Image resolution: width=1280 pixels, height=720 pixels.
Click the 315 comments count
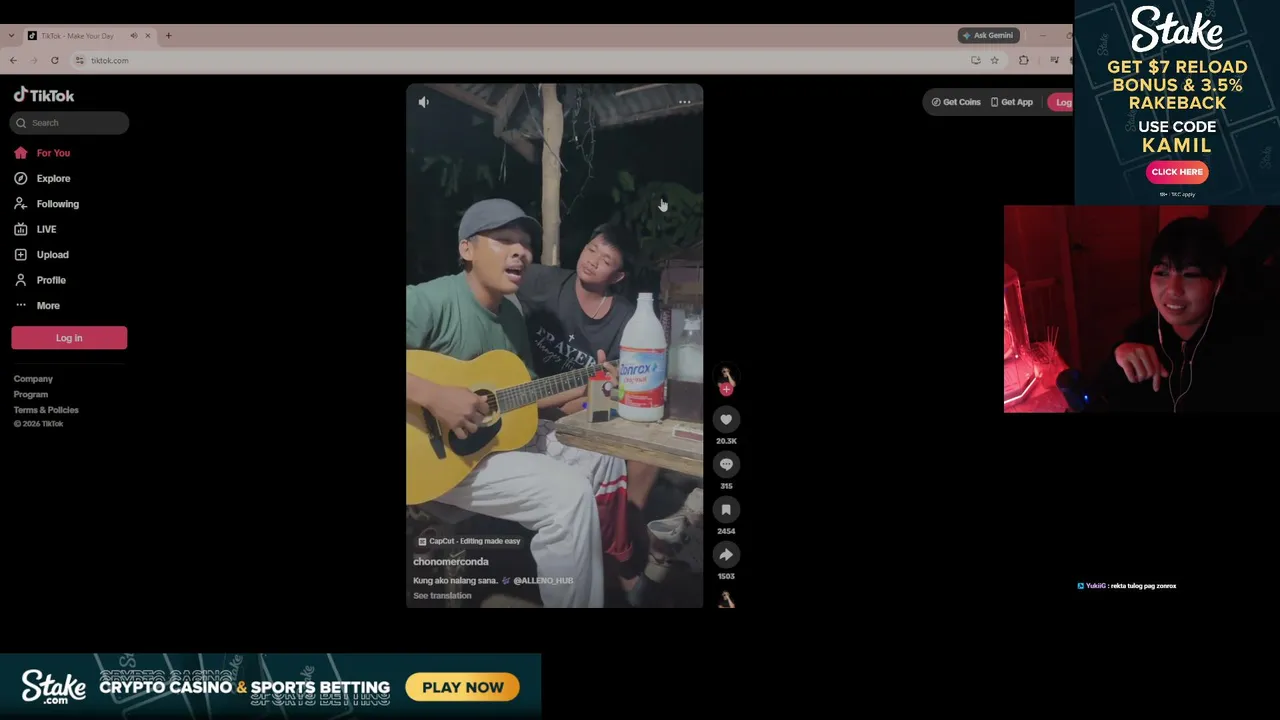pyautogui.click(x=726, y=486)
